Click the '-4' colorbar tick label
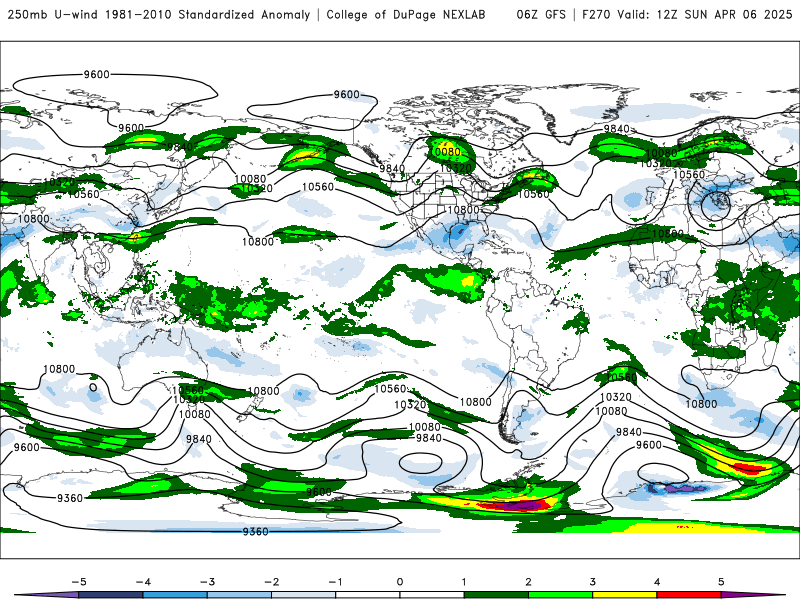 (x=143, y=582)
